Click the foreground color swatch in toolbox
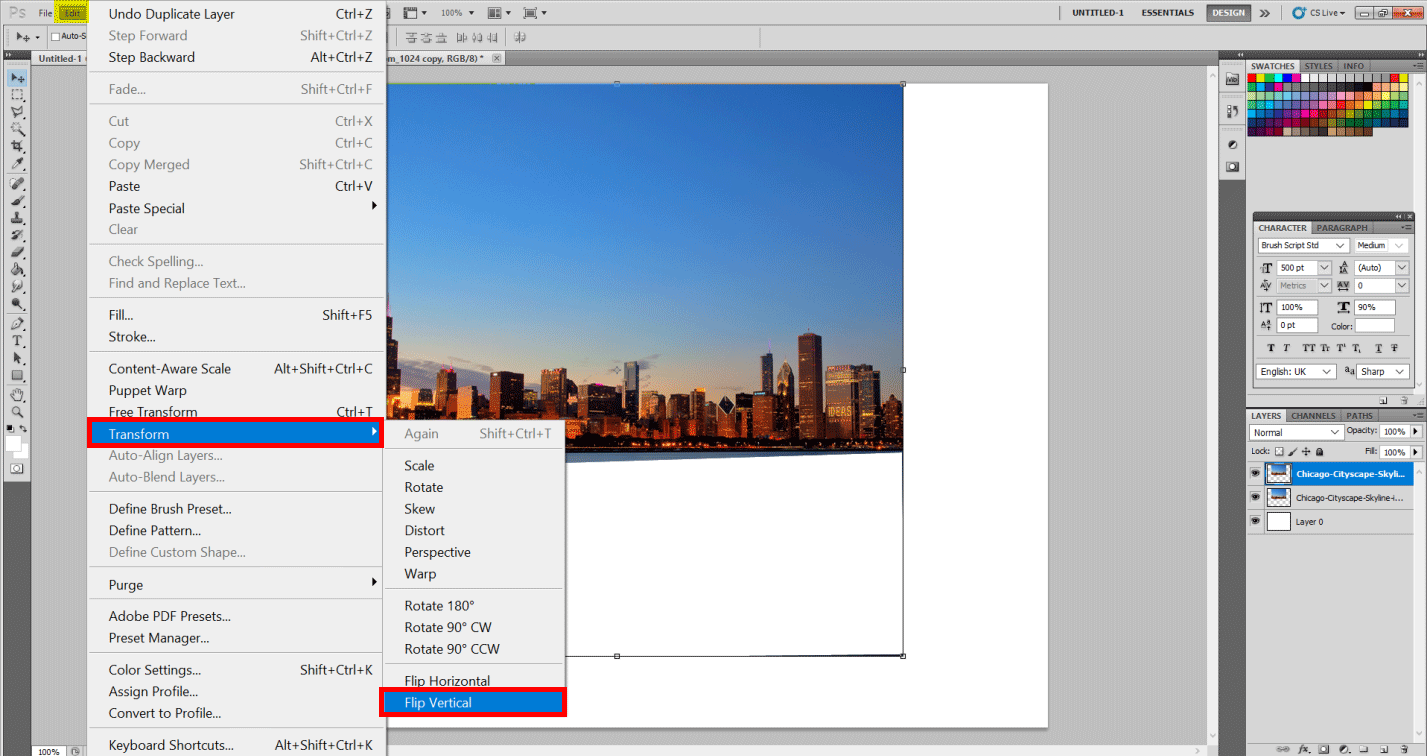The width and height of the screenshot is (1427, 756). (14, 441)
